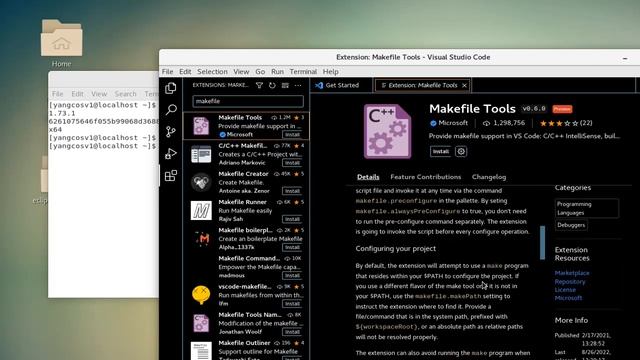This screenshot has height=360, width=640.
Task: Click the Preview badge next to version
Action: (562, 109)
